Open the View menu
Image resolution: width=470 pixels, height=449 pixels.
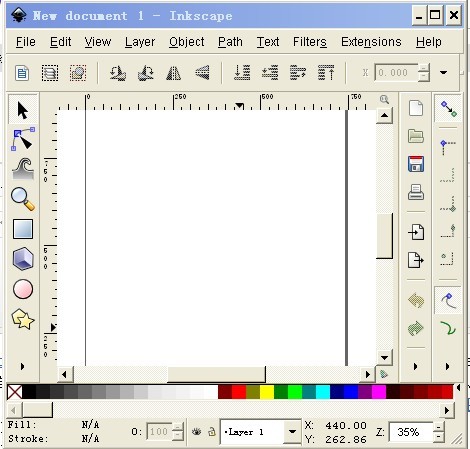(x=98, y=42)
